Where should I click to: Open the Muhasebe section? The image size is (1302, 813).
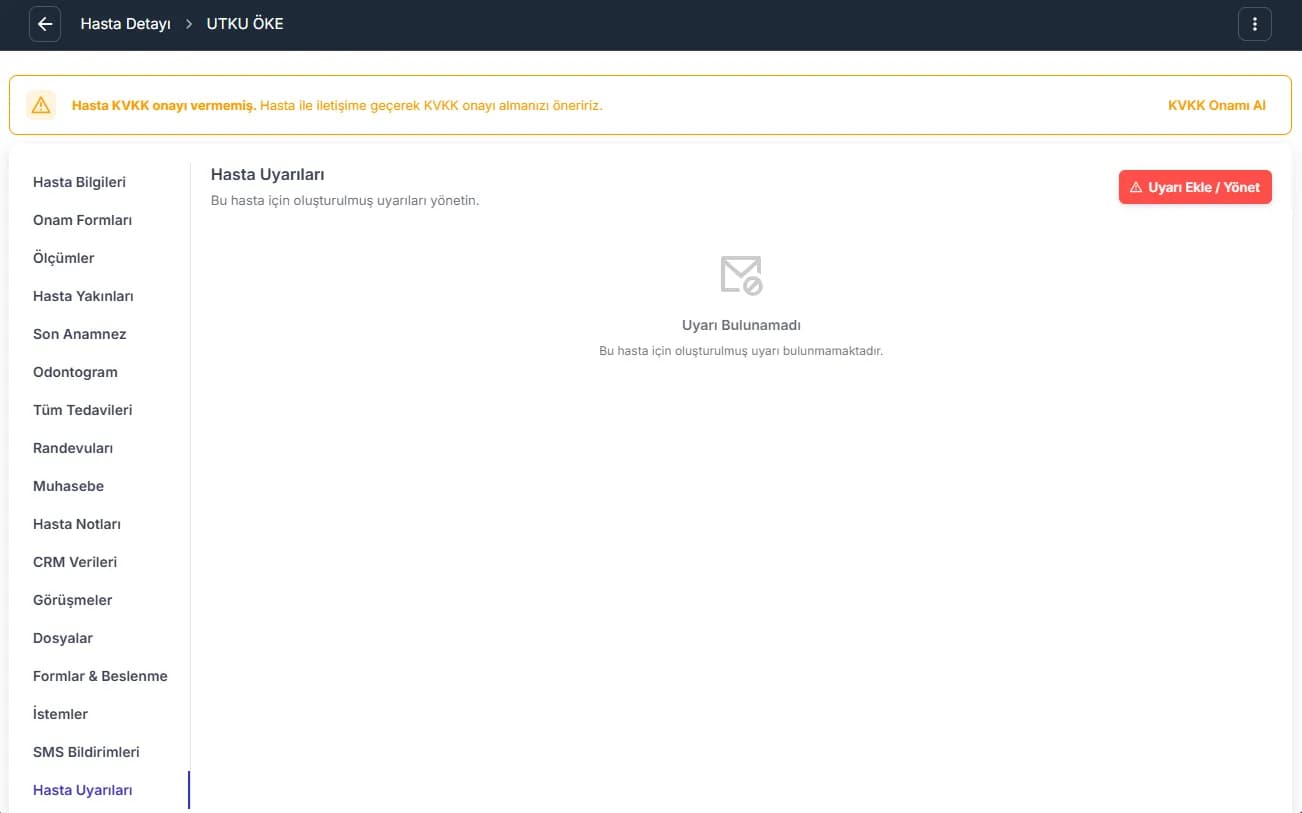(68, 486)
